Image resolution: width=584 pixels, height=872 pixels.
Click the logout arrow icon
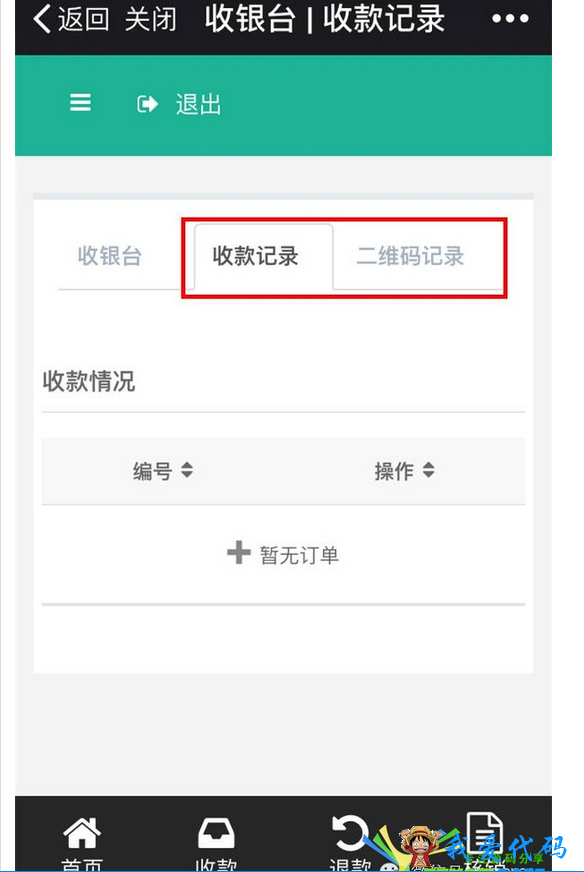147,104
